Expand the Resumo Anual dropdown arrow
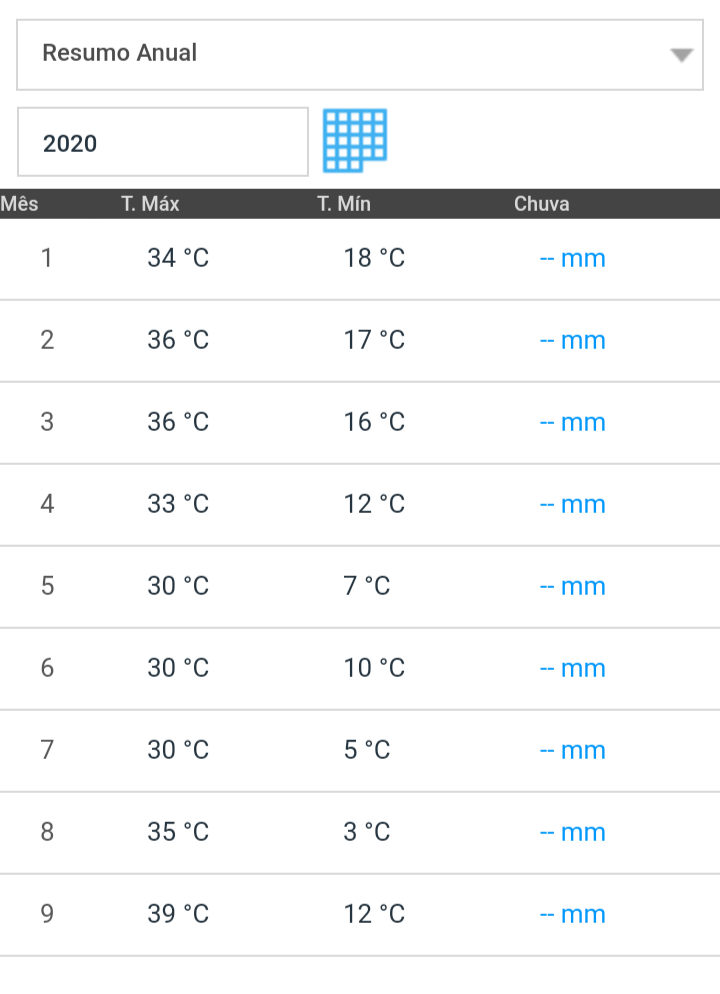This screenshot has height=994, width=720. (x=681, y=56)
